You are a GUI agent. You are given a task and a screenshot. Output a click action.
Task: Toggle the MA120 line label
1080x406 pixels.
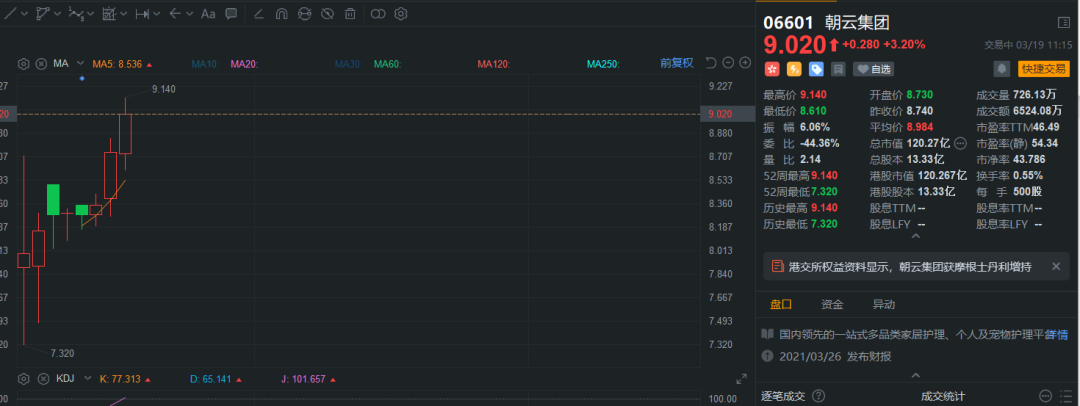click(x=494, y=64)
